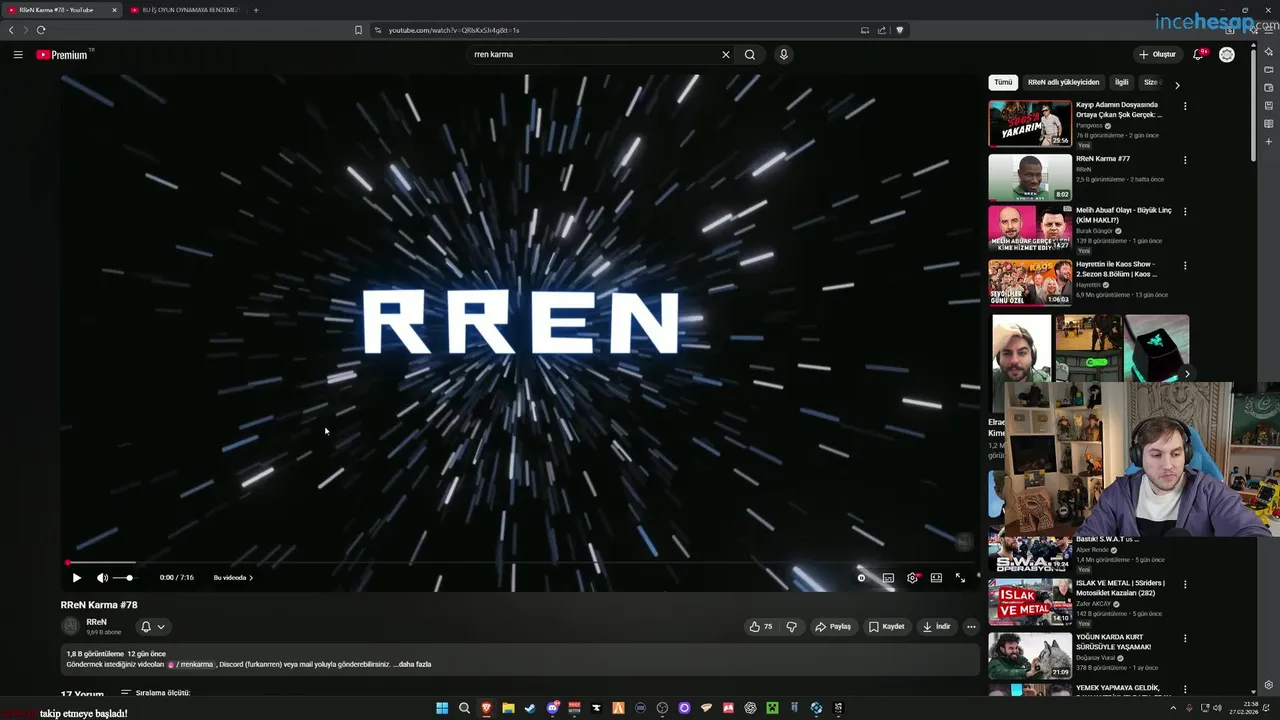Open the player settings gear

tap(912, 577)
